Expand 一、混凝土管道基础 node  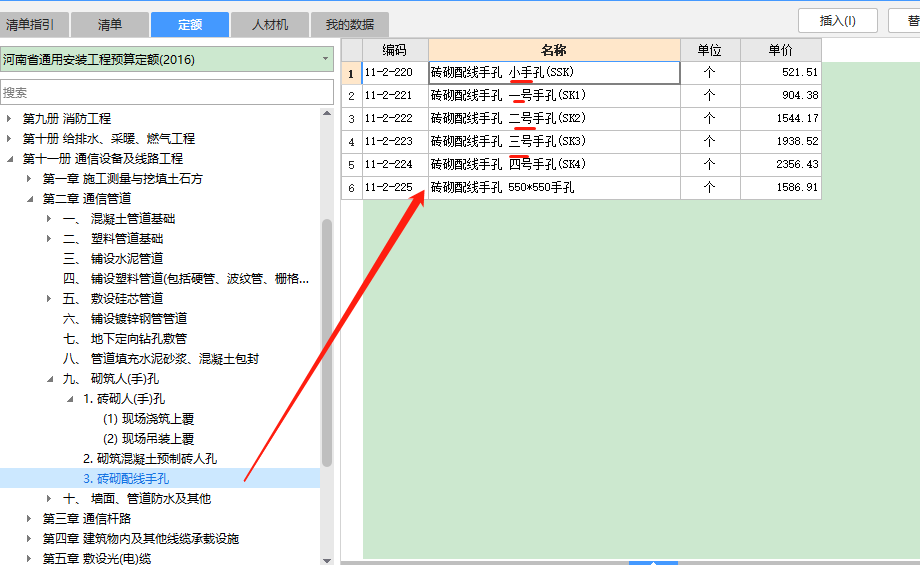pos(49,218)
